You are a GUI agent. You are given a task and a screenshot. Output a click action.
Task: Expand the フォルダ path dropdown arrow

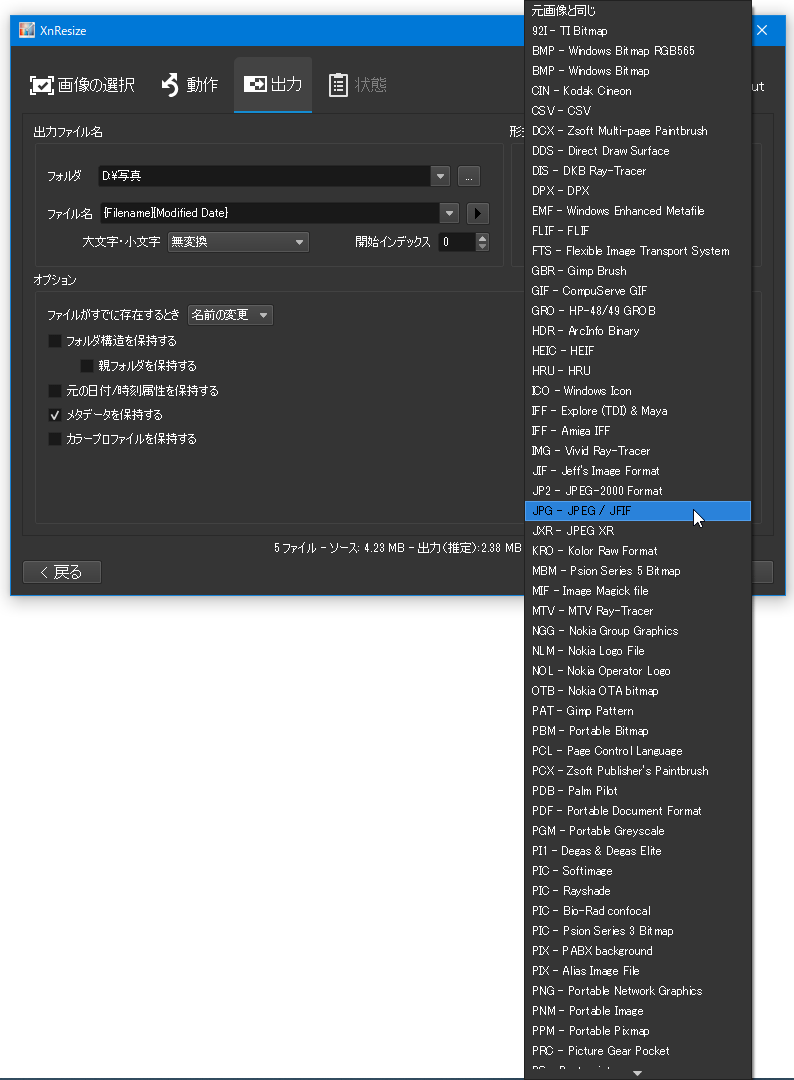441,176
